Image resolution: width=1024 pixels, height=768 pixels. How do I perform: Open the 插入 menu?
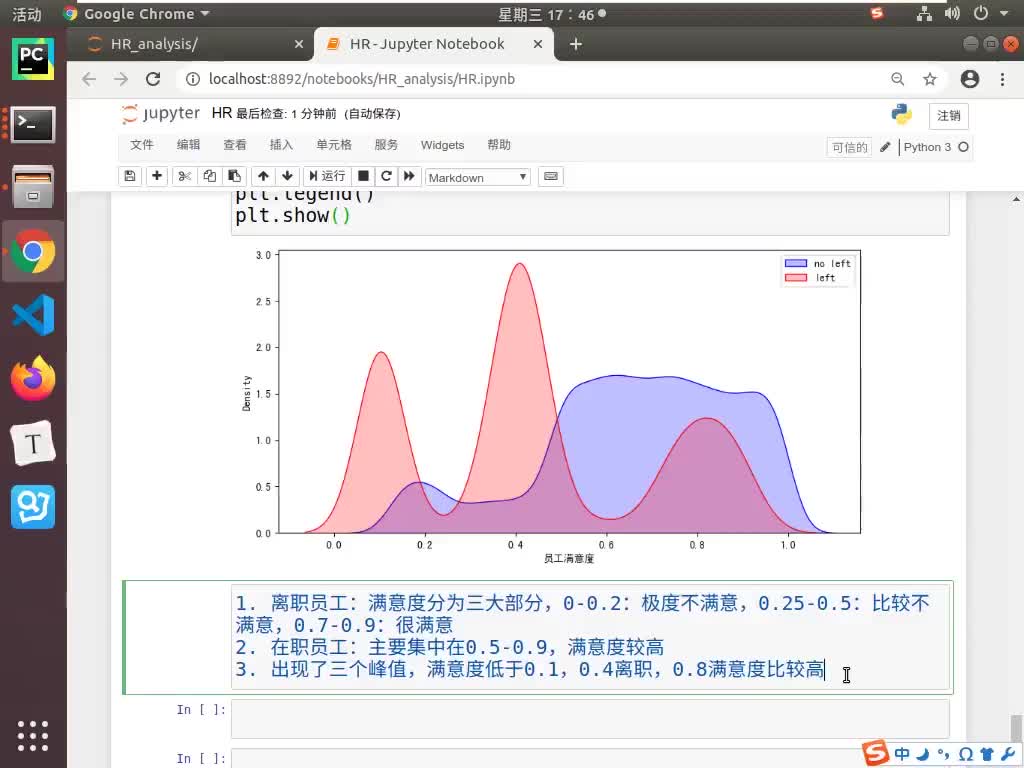[x=281, y=145]
